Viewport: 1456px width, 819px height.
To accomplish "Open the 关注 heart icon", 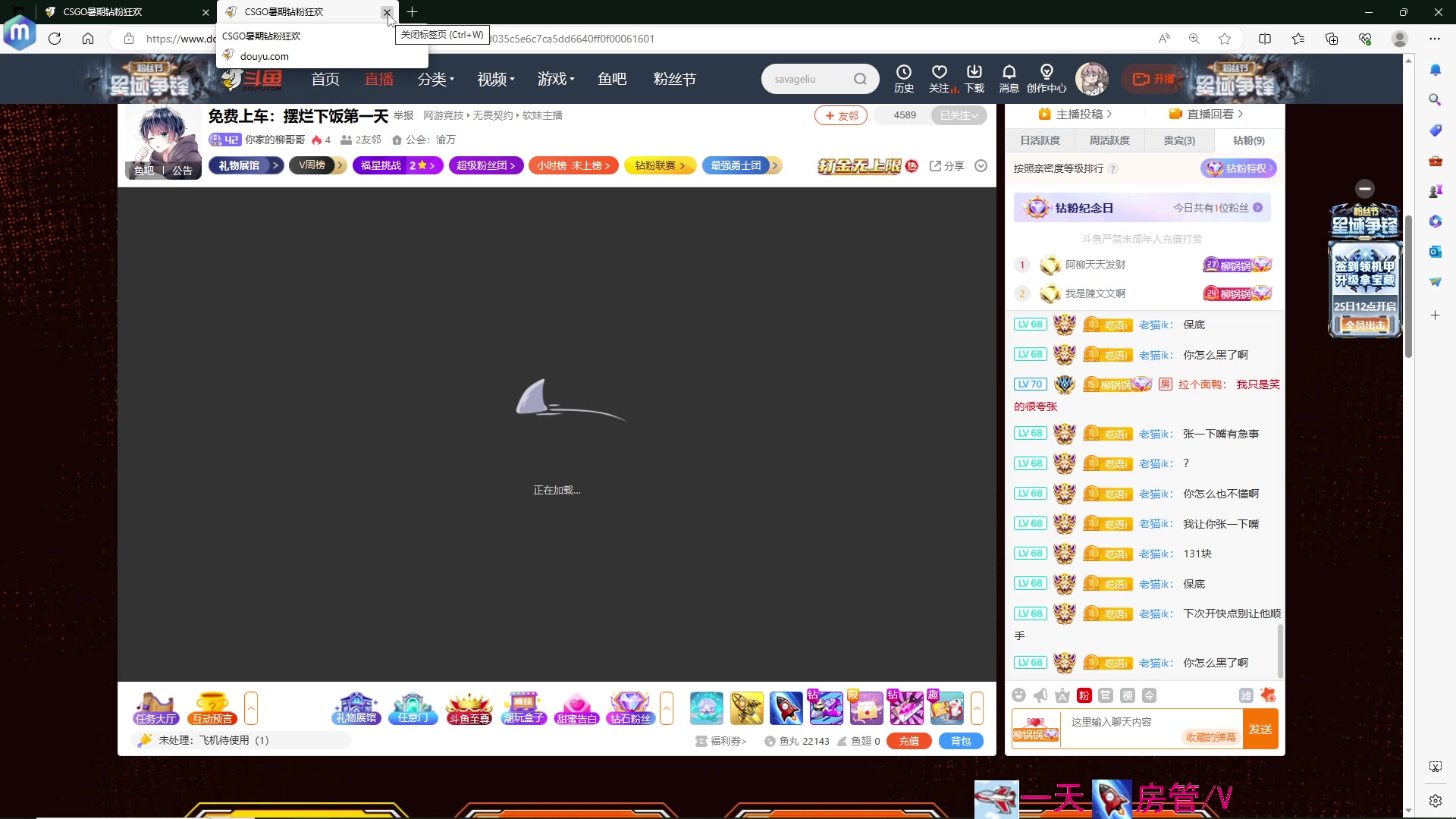I will point(939,78).
